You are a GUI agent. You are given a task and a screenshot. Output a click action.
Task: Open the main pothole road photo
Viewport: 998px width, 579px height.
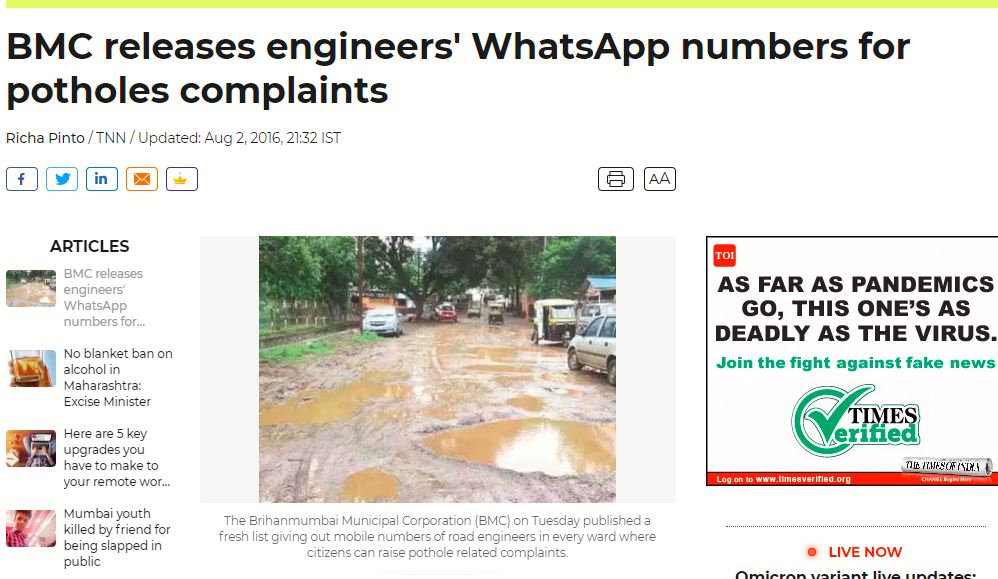point(437,369)
